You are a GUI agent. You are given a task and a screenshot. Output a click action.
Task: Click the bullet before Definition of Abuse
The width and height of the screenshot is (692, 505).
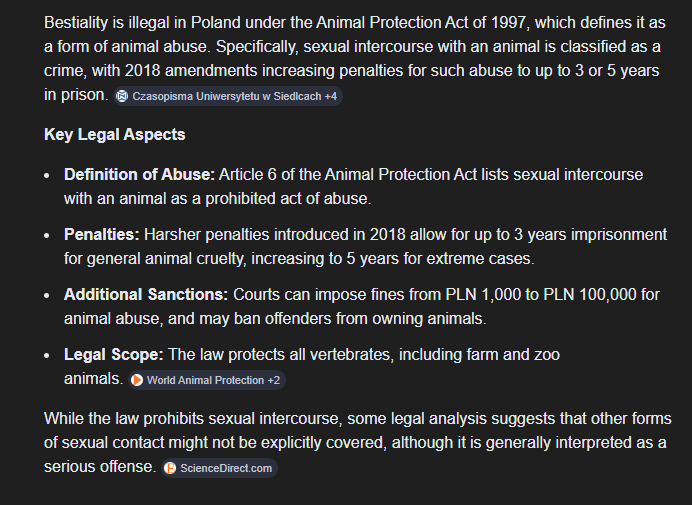(x=48, y=175)
